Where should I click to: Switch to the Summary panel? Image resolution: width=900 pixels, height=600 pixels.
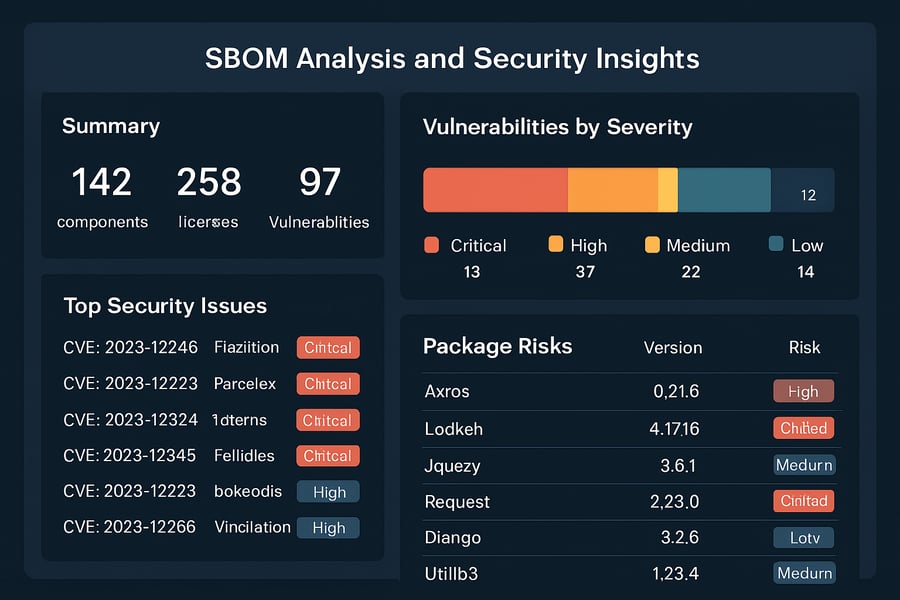click(x=110, y=126)
